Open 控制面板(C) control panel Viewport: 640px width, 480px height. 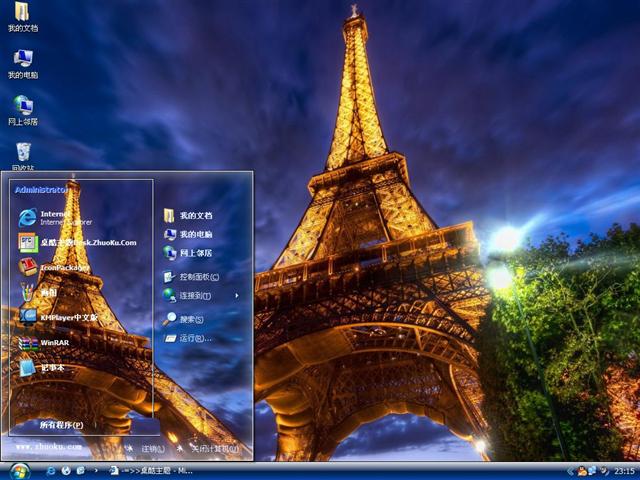coord(191,277)
